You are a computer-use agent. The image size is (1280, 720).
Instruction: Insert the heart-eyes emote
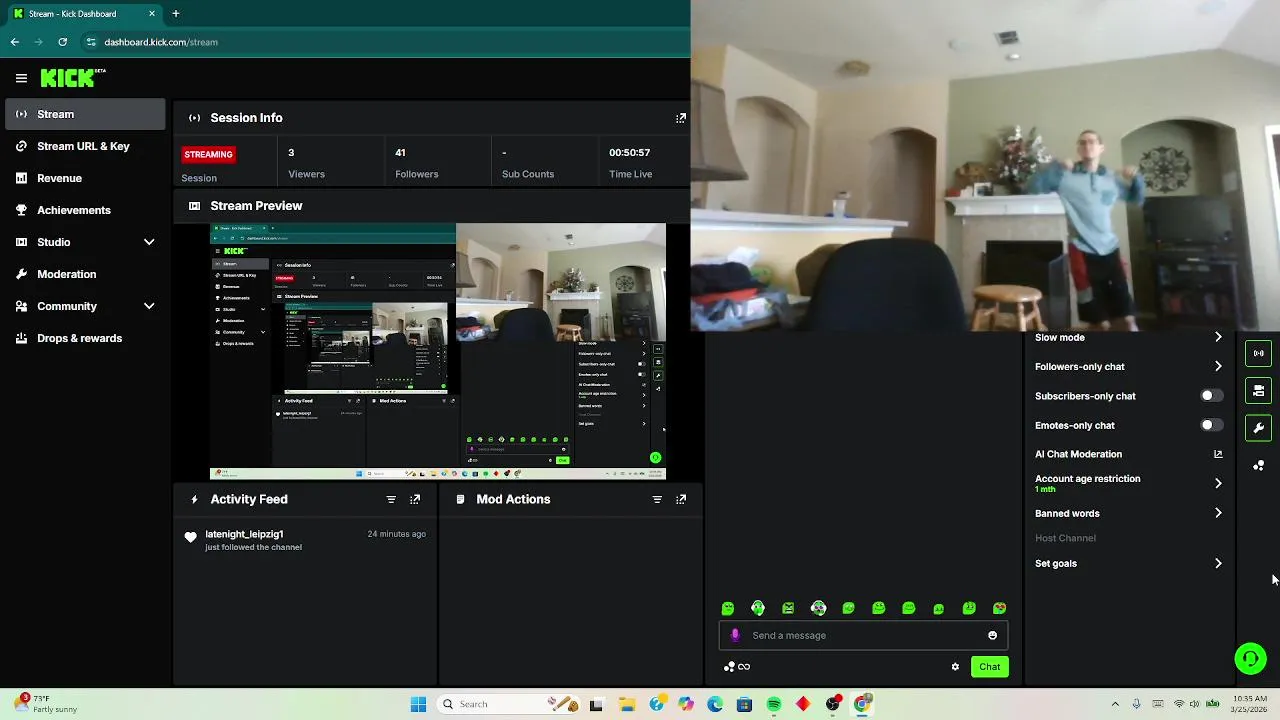pos(999,608)
